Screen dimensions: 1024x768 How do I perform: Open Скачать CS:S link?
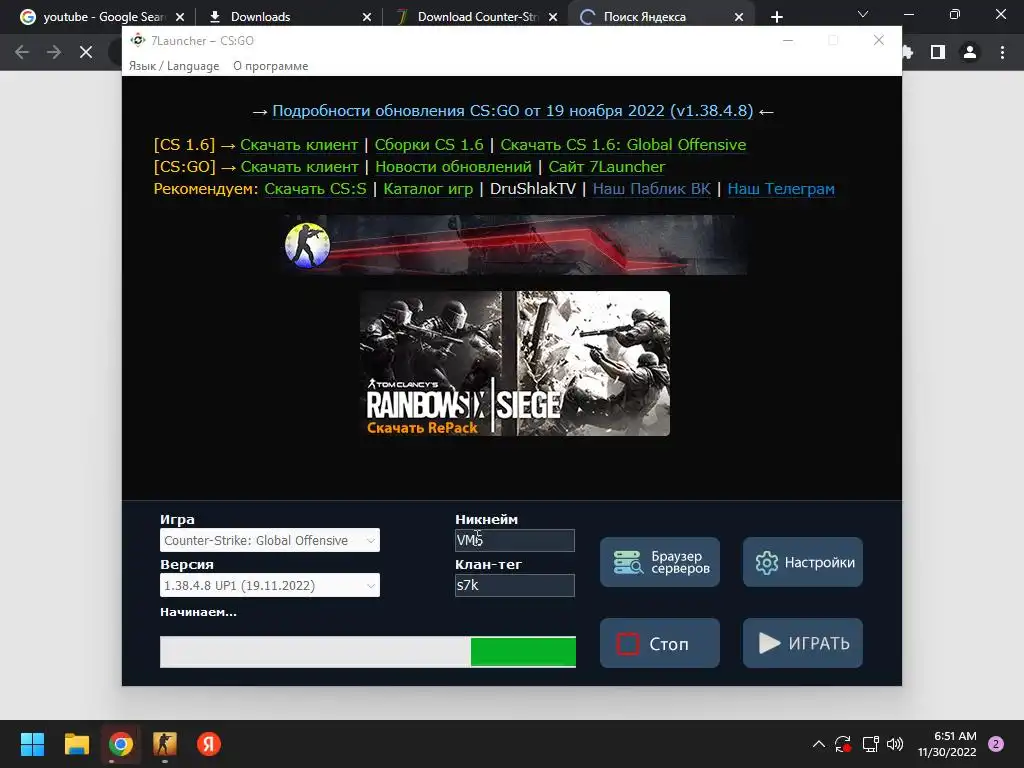[x=315, y=189]
